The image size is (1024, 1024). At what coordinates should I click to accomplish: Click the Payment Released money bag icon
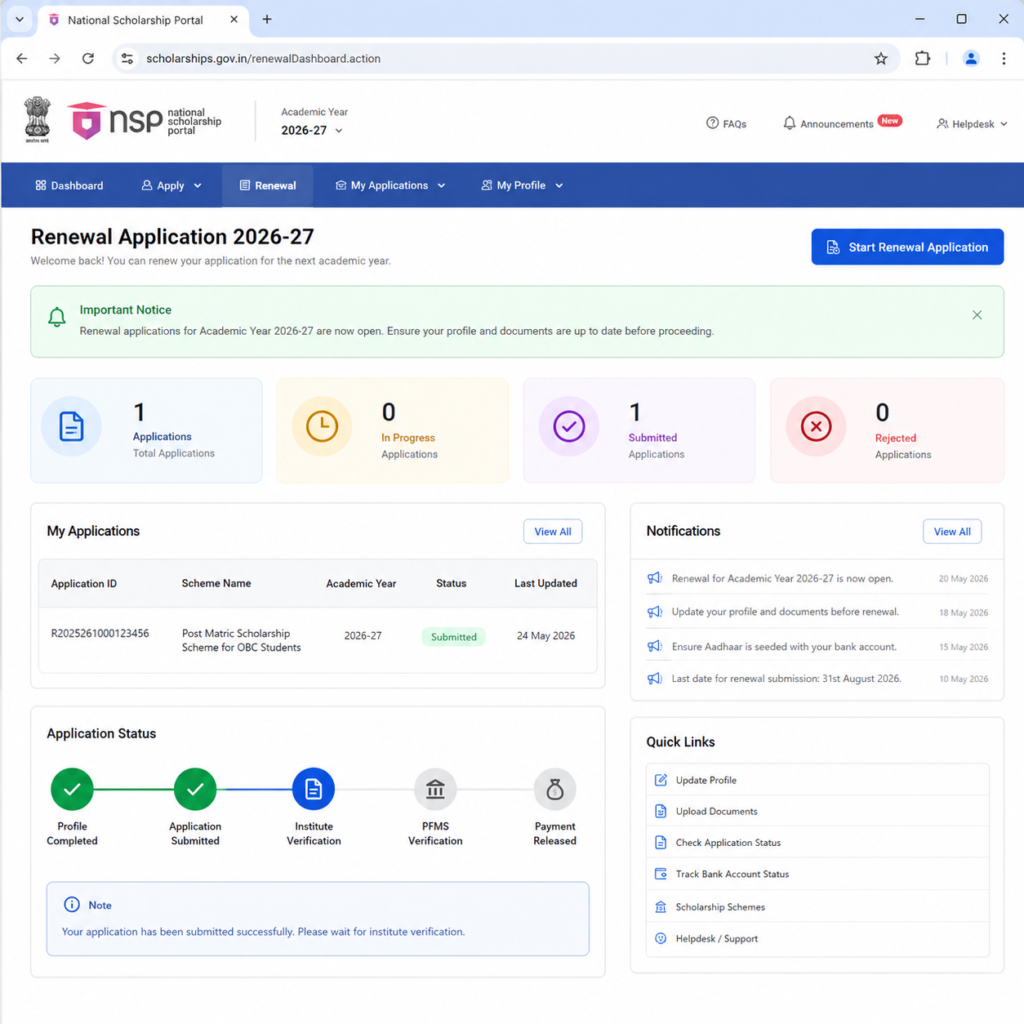point(555,789)
